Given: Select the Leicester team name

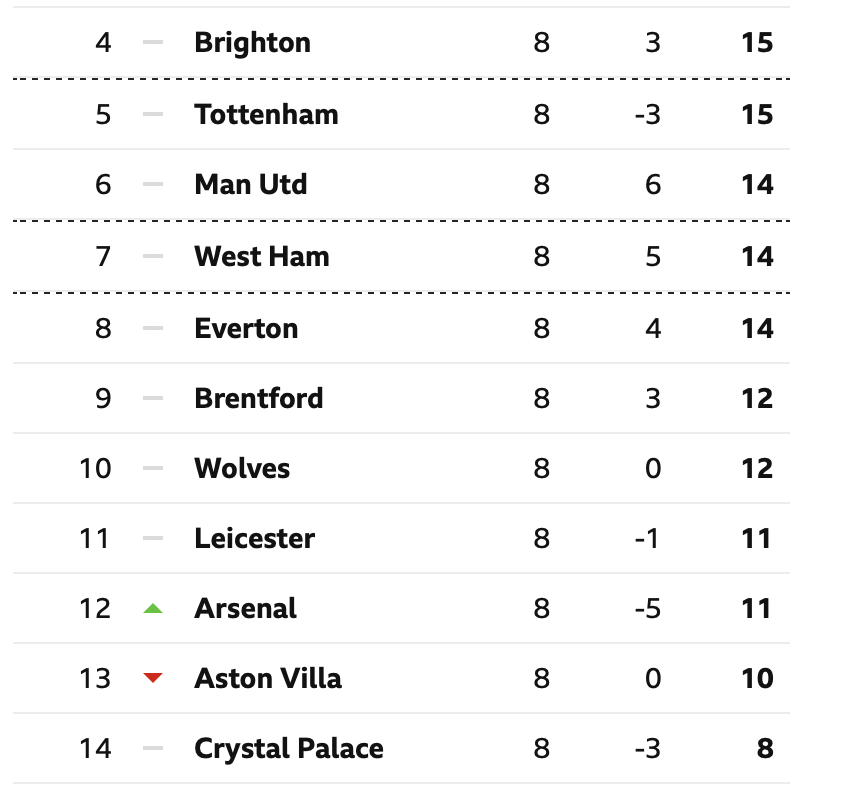Looking at the screenshot, I should (254, 538).
